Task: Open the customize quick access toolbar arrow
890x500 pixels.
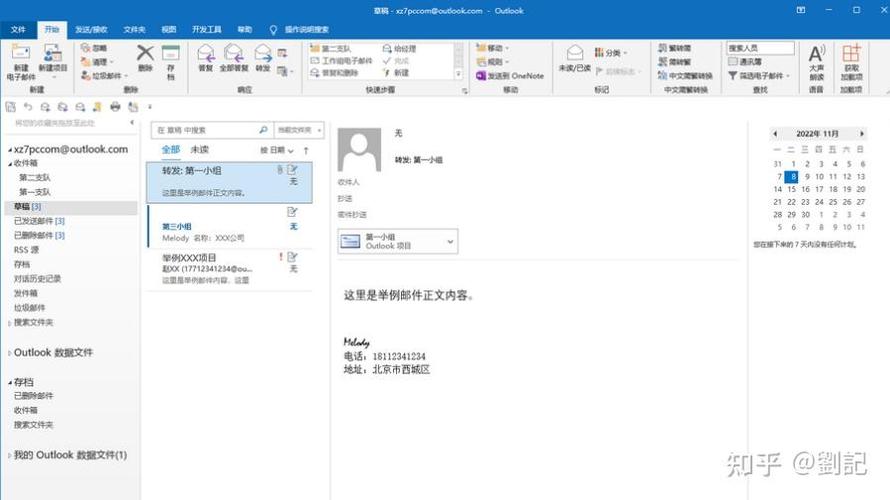Action: point(150,107)
